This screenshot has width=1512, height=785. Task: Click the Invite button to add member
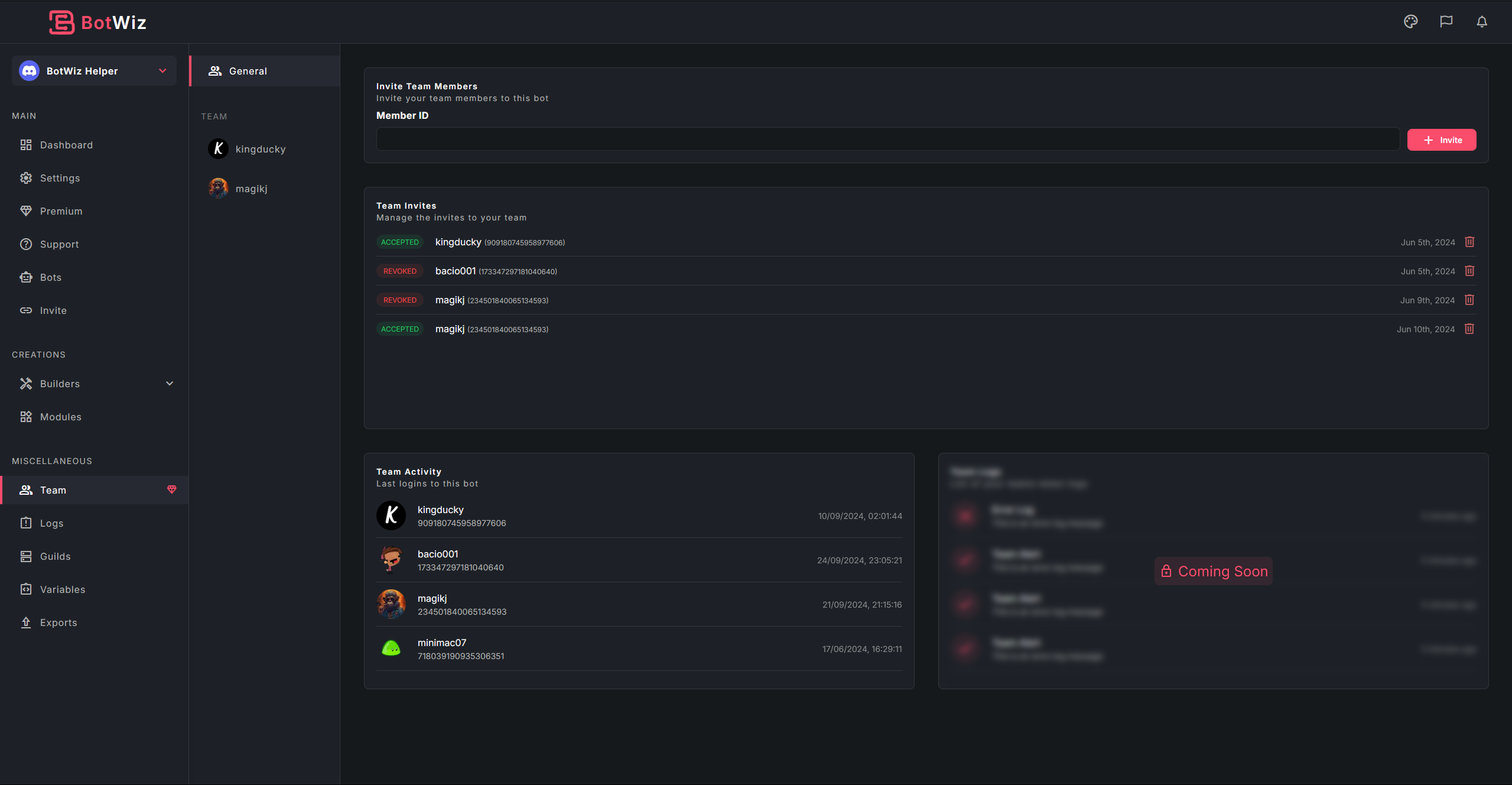[1442, 139]
